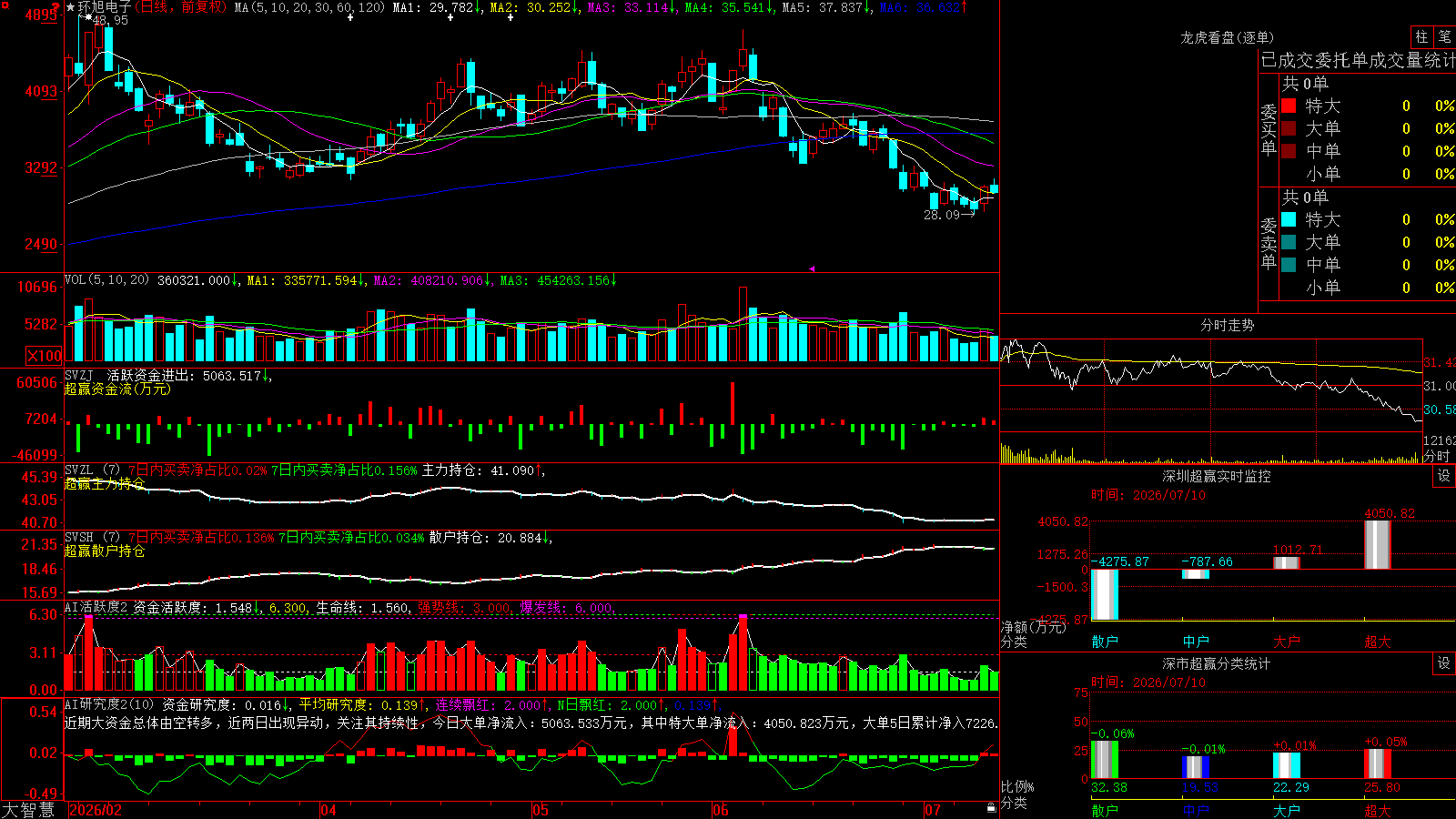Click the 分时走势 panel title
Image resolution: width=1456 pixels, height=819 pixels.
pyautogui.click(x=1227, y=325)
